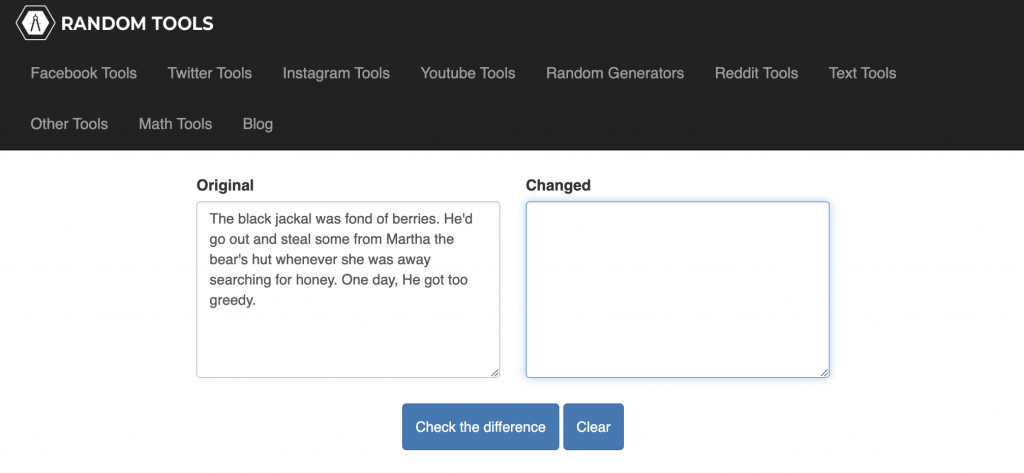
Task: Click the Clear button
Action: coord(594,427)
